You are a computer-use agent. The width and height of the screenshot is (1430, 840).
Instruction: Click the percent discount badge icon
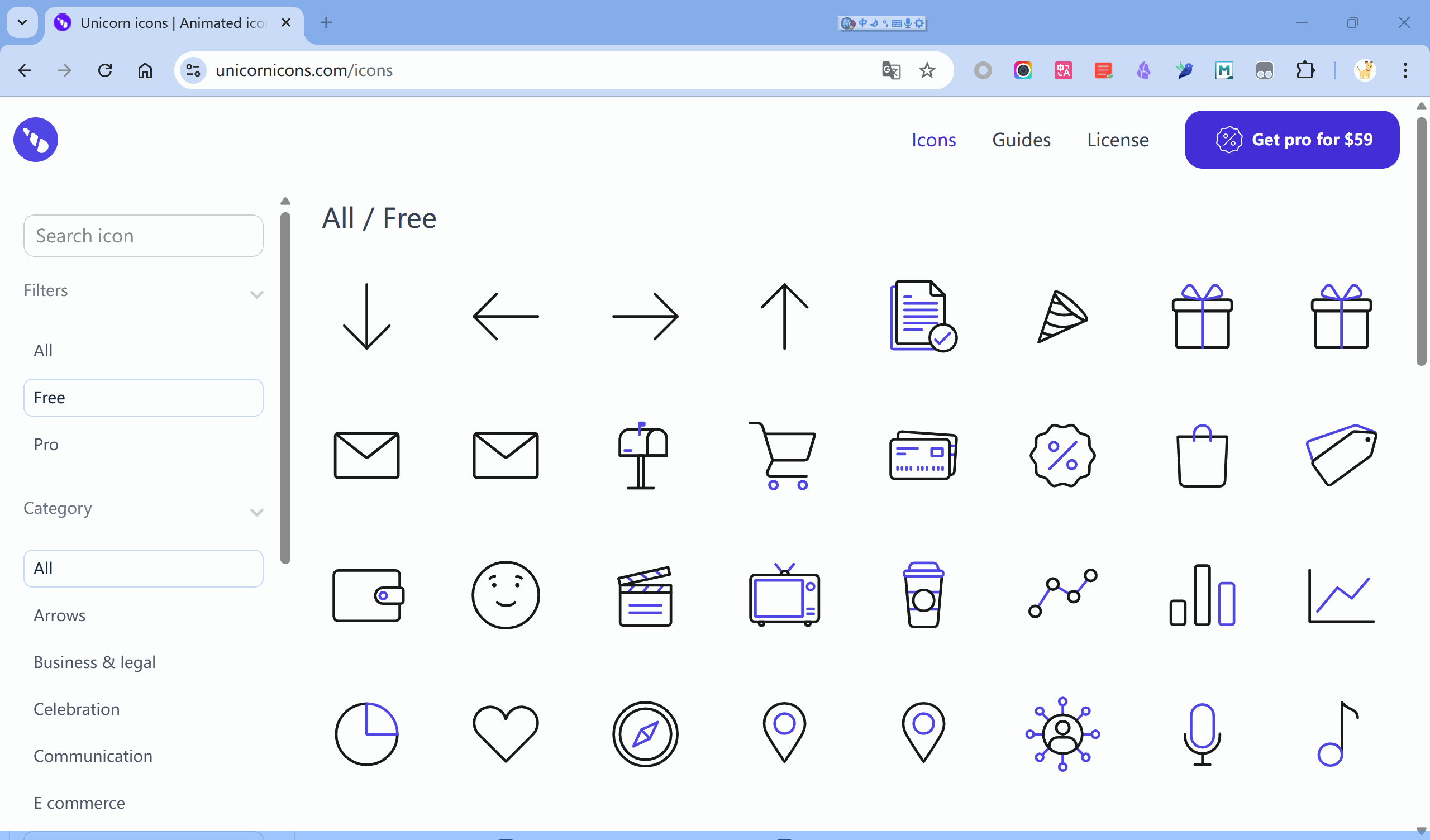[x=1062, y=455]
